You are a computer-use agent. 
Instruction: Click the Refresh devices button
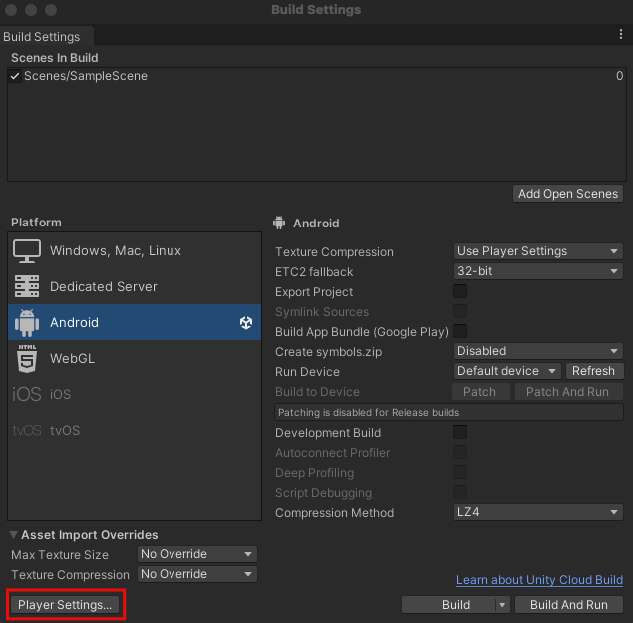594,371
